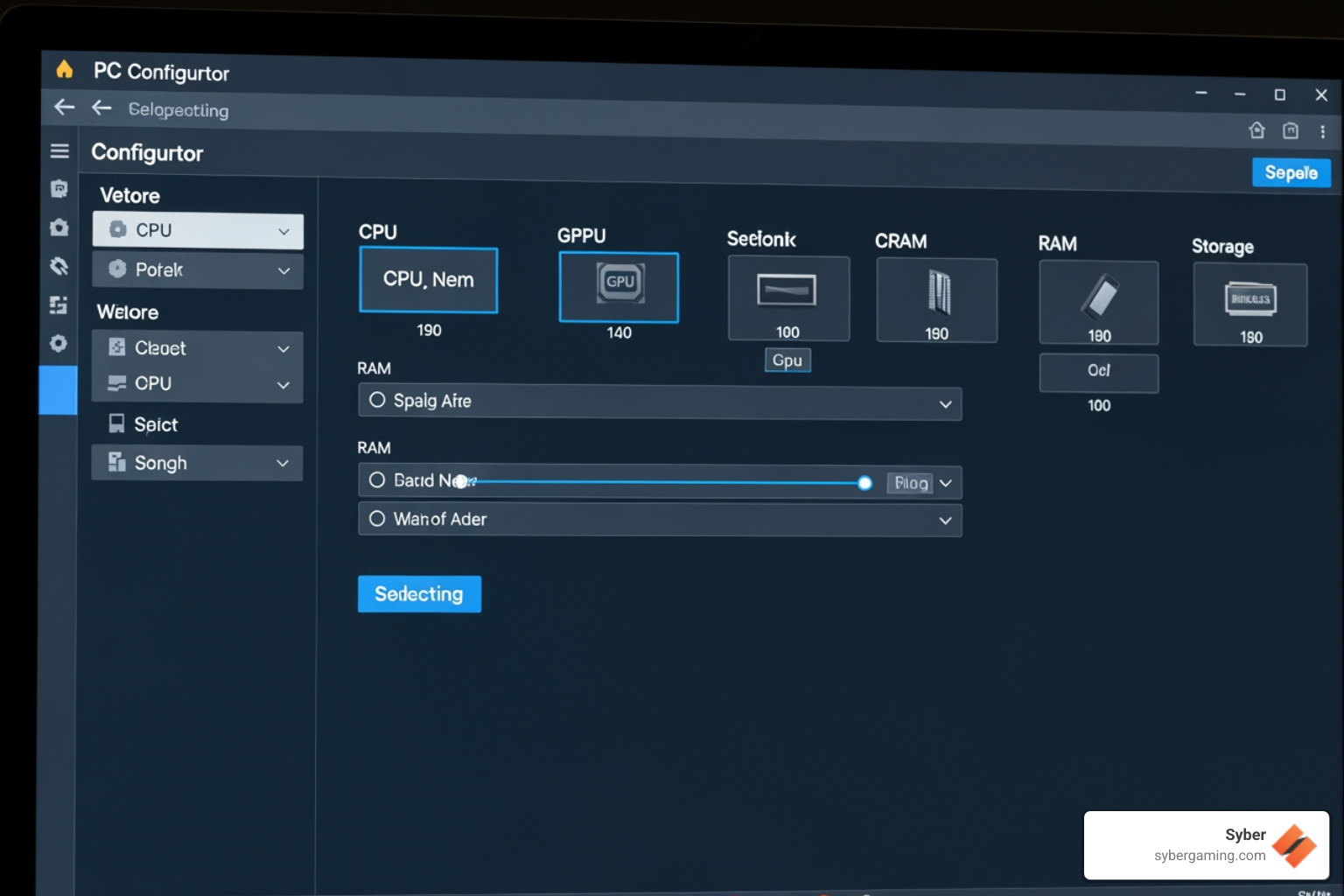Click the Storage component thumbnail
The image size is (1344, 896).
(1249, 304)
